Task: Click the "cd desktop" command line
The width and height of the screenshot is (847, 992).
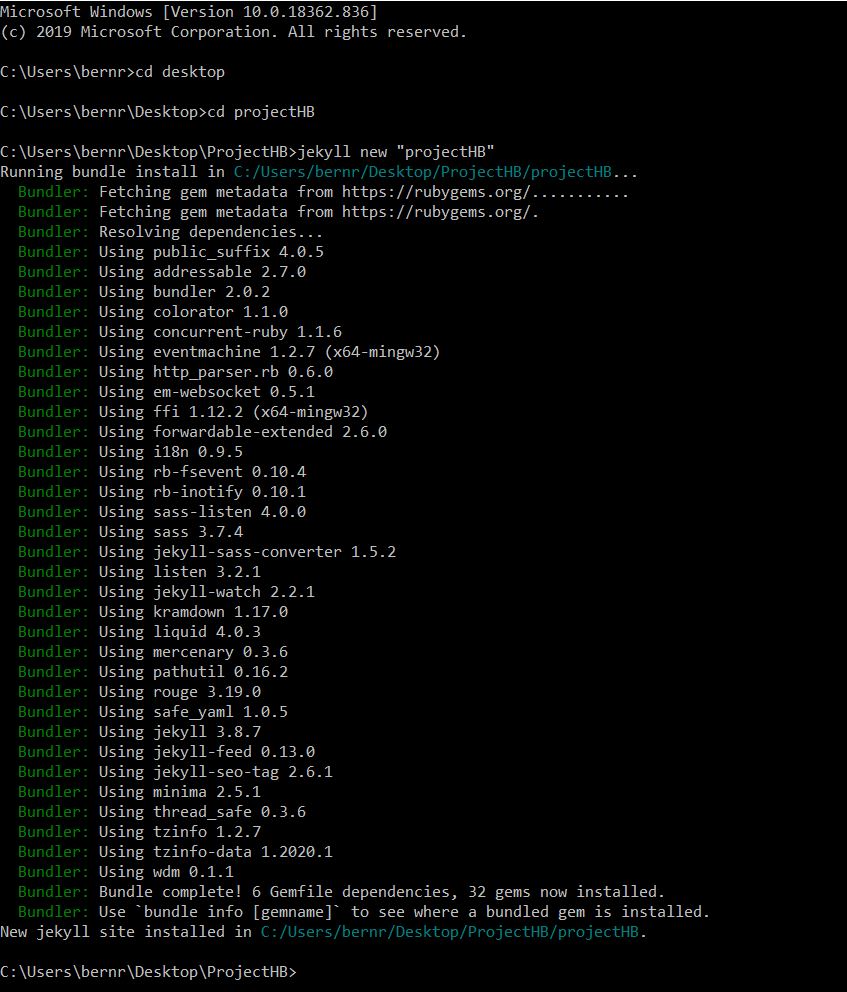Action: click(113, 71)
